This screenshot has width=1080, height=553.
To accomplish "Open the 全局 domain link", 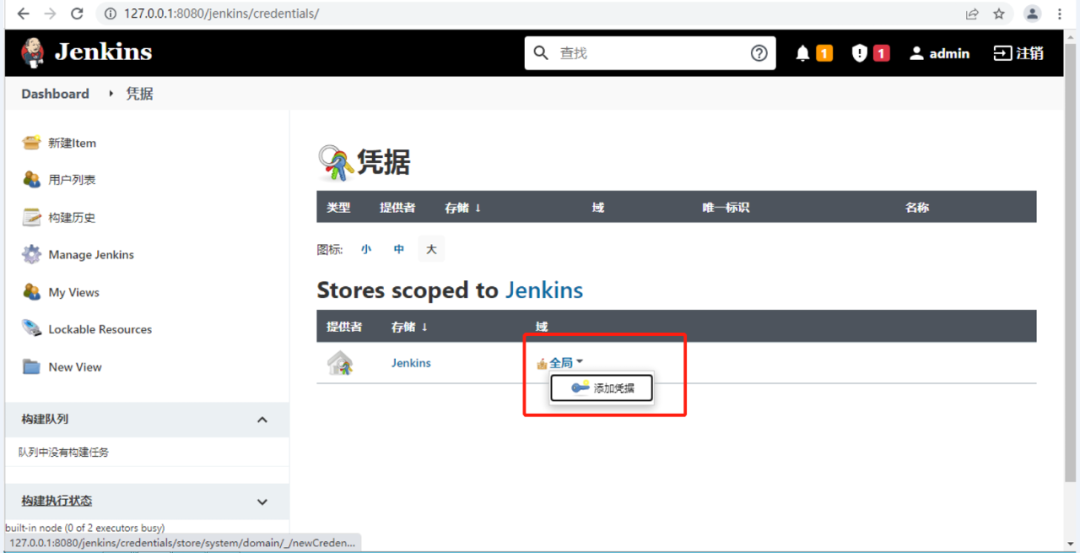I will 561,363.
